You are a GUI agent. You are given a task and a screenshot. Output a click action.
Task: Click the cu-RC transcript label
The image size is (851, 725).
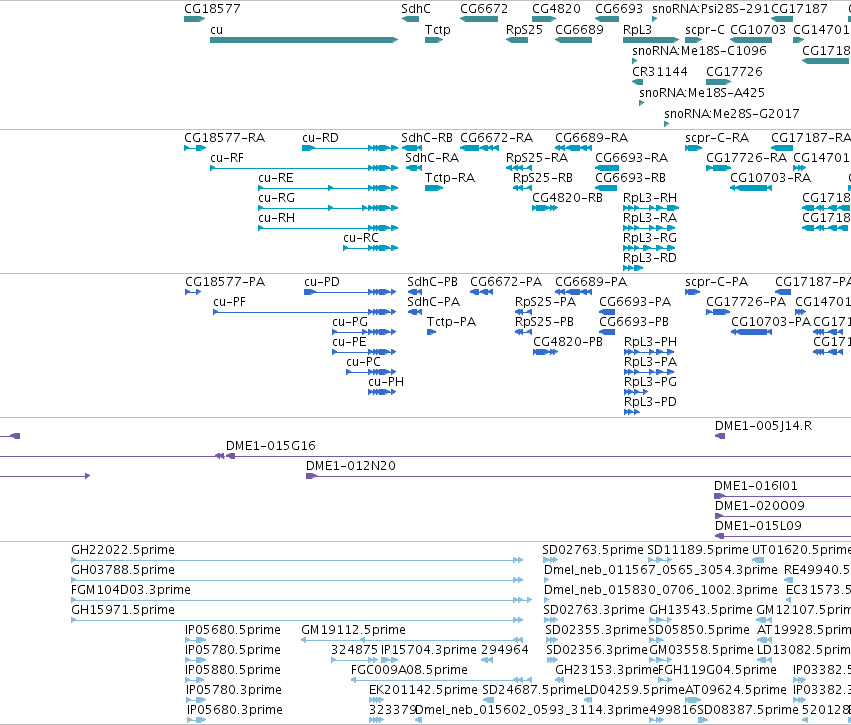point(361,238)
